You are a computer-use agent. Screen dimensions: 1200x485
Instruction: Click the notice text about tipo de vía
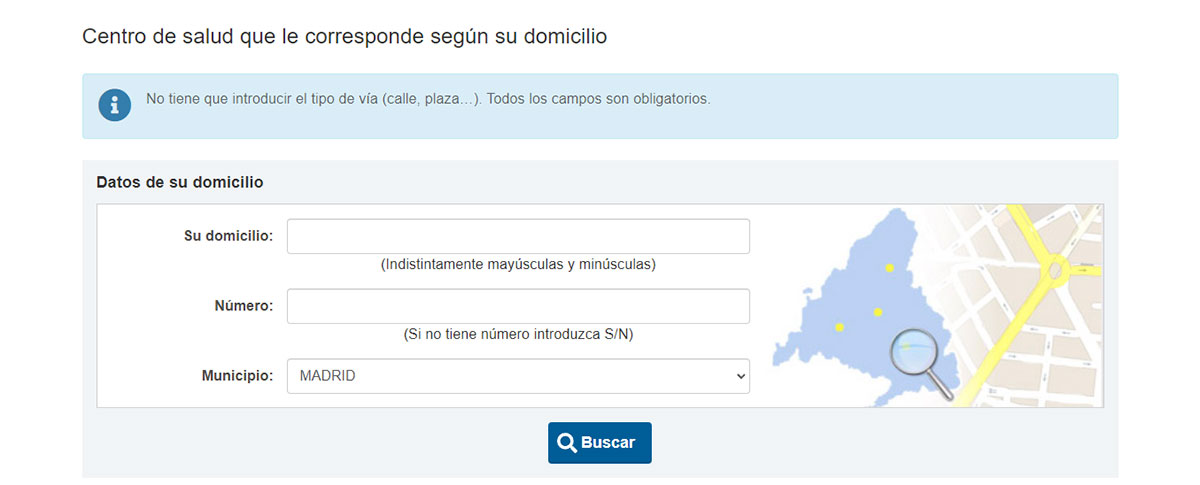428,99
